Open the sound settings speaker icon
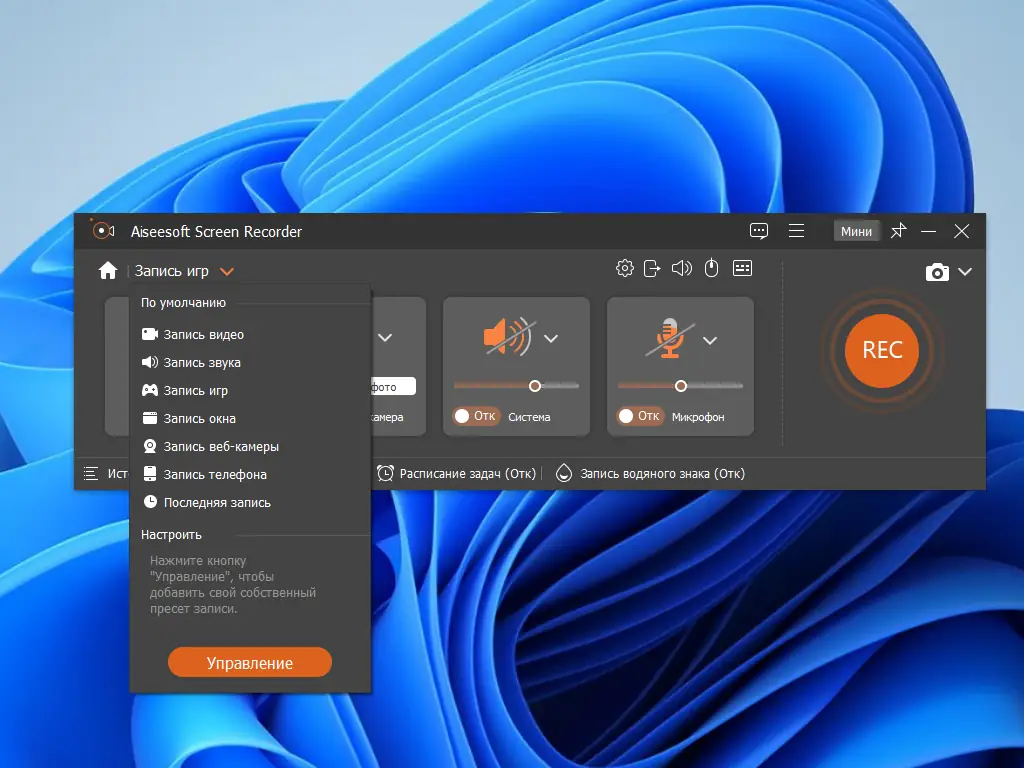 click(682, 268)
